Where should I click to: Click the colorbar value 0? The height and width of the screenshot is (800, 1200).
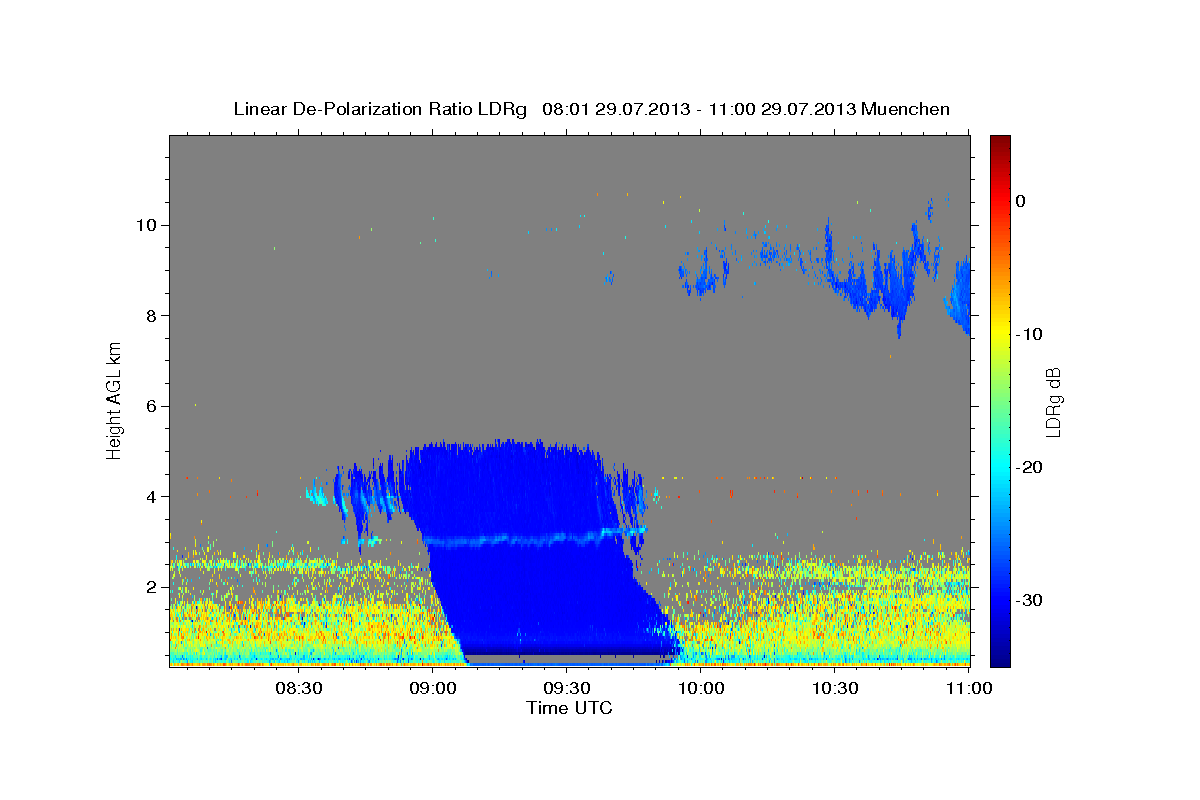pos(1021,201)
